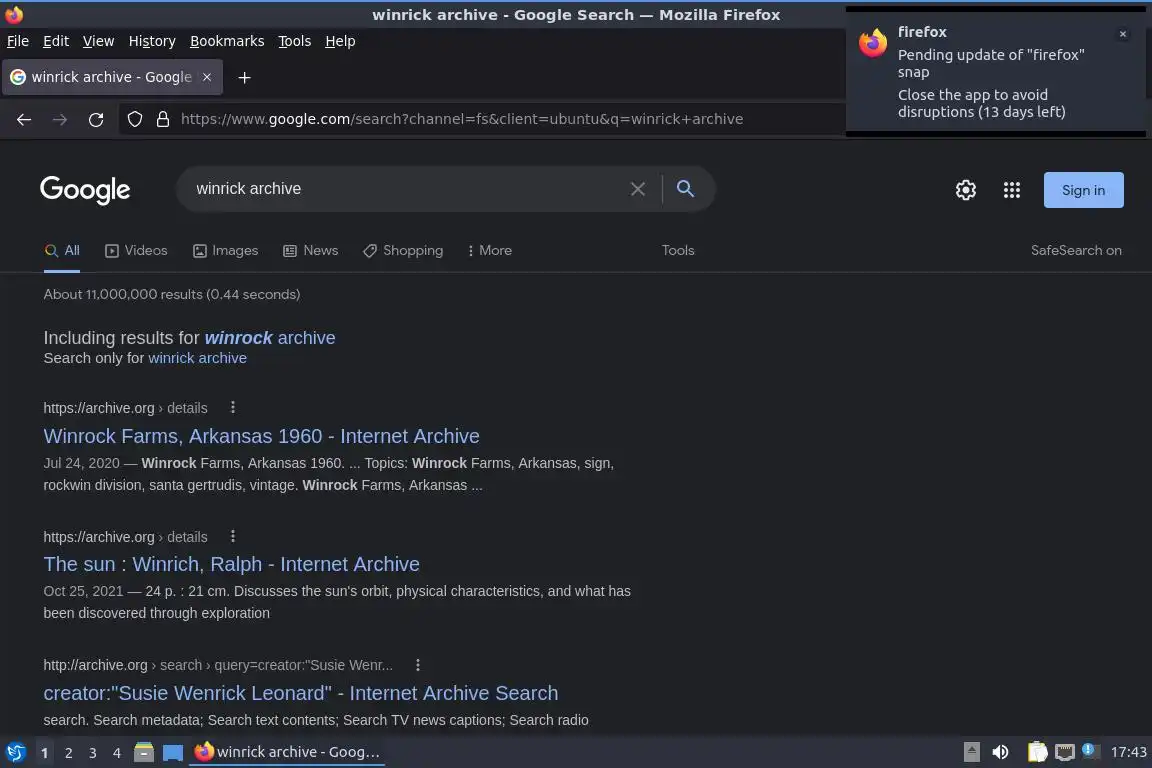Open Google quick settings gear

point(965,190)
